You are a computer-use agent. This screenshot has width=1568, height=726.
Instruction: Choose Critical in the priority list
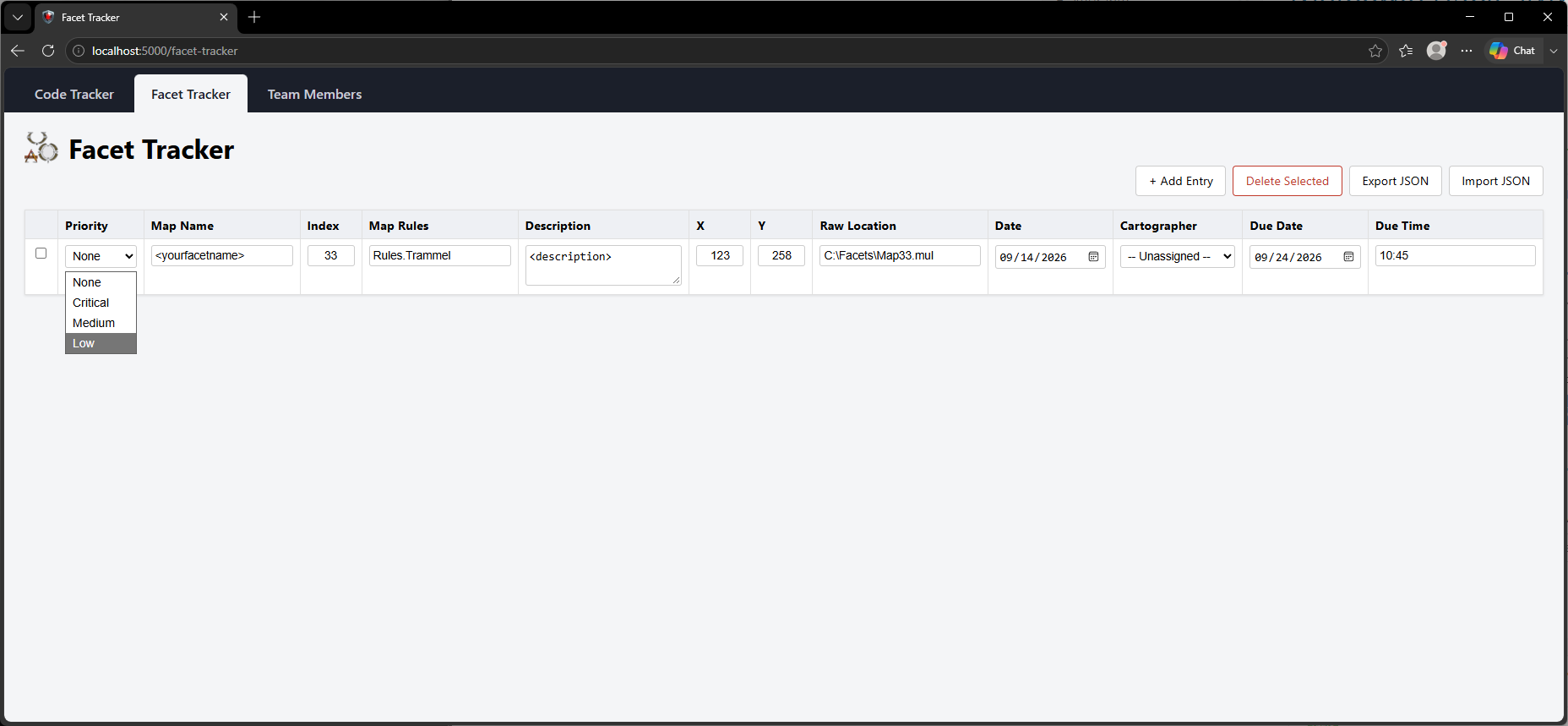[101, 303]
